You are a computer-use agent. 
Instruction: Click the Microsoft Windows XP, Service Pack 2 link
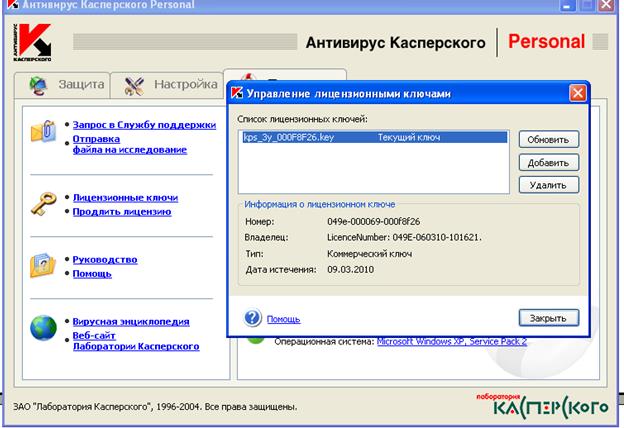[452, 342]
